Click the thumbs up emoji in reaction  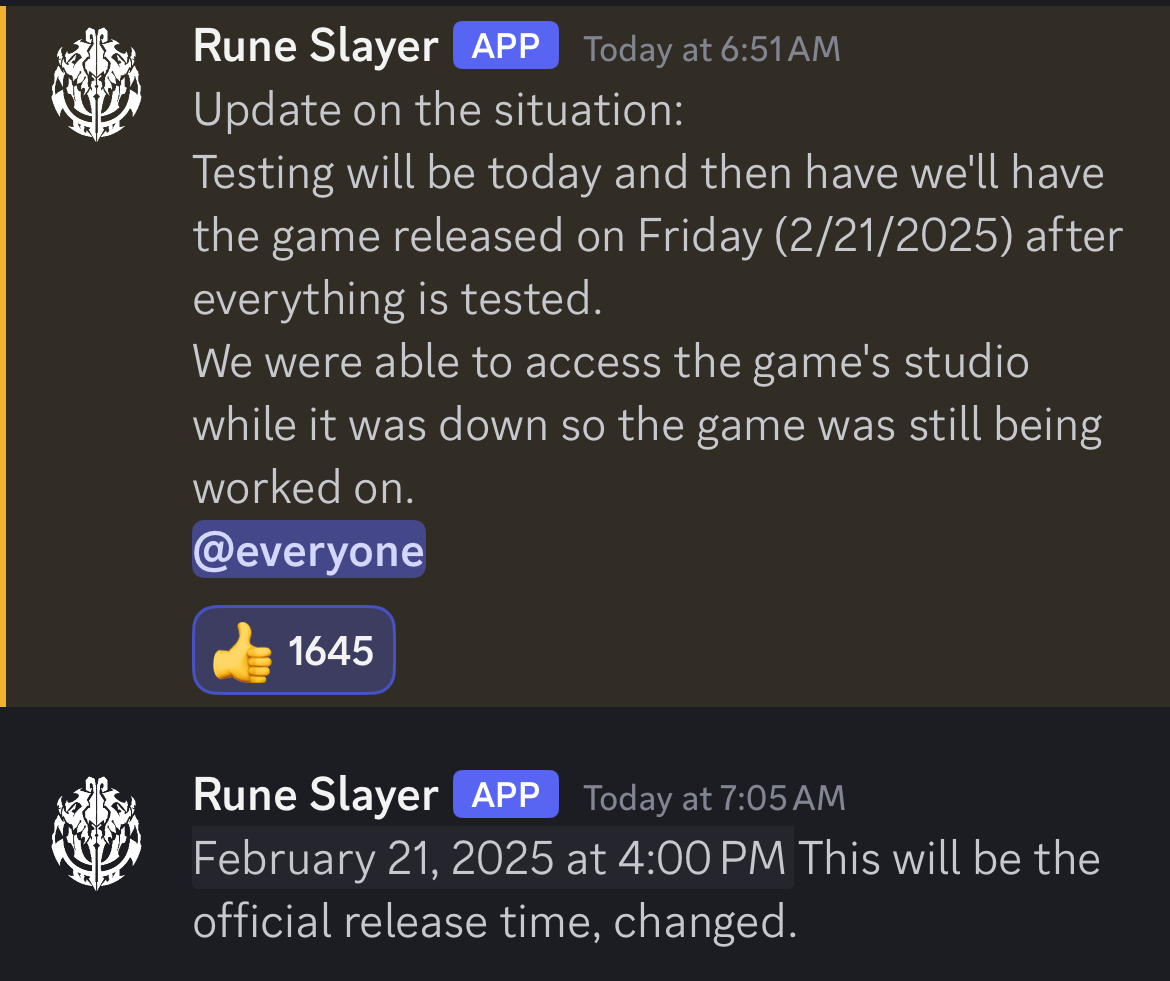click(x=242, y=652)
